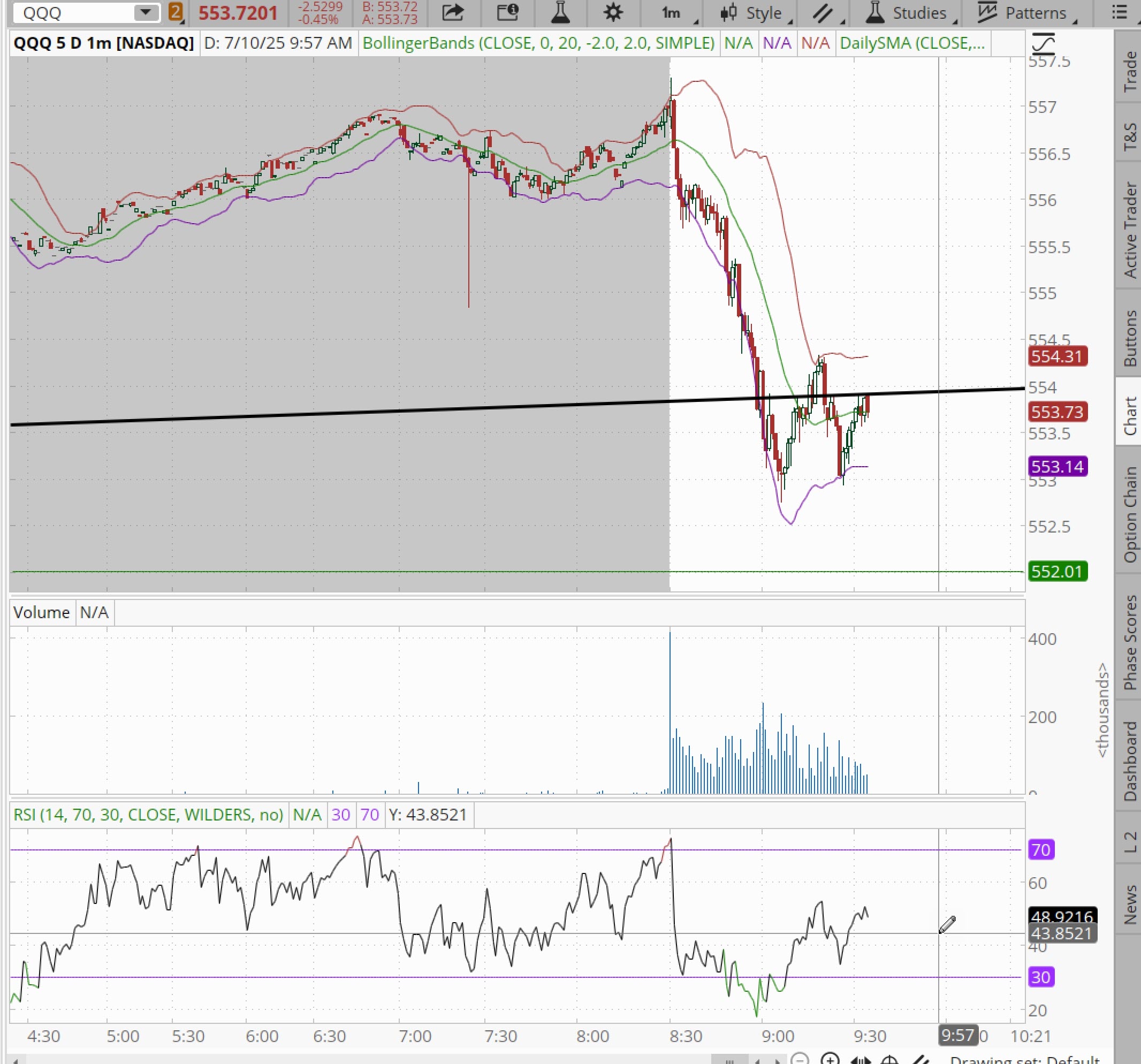Click the thousands volume axis label
Viewport: 1141px width, 1064px height.
pyautogui.click(x=1102, y=710)
